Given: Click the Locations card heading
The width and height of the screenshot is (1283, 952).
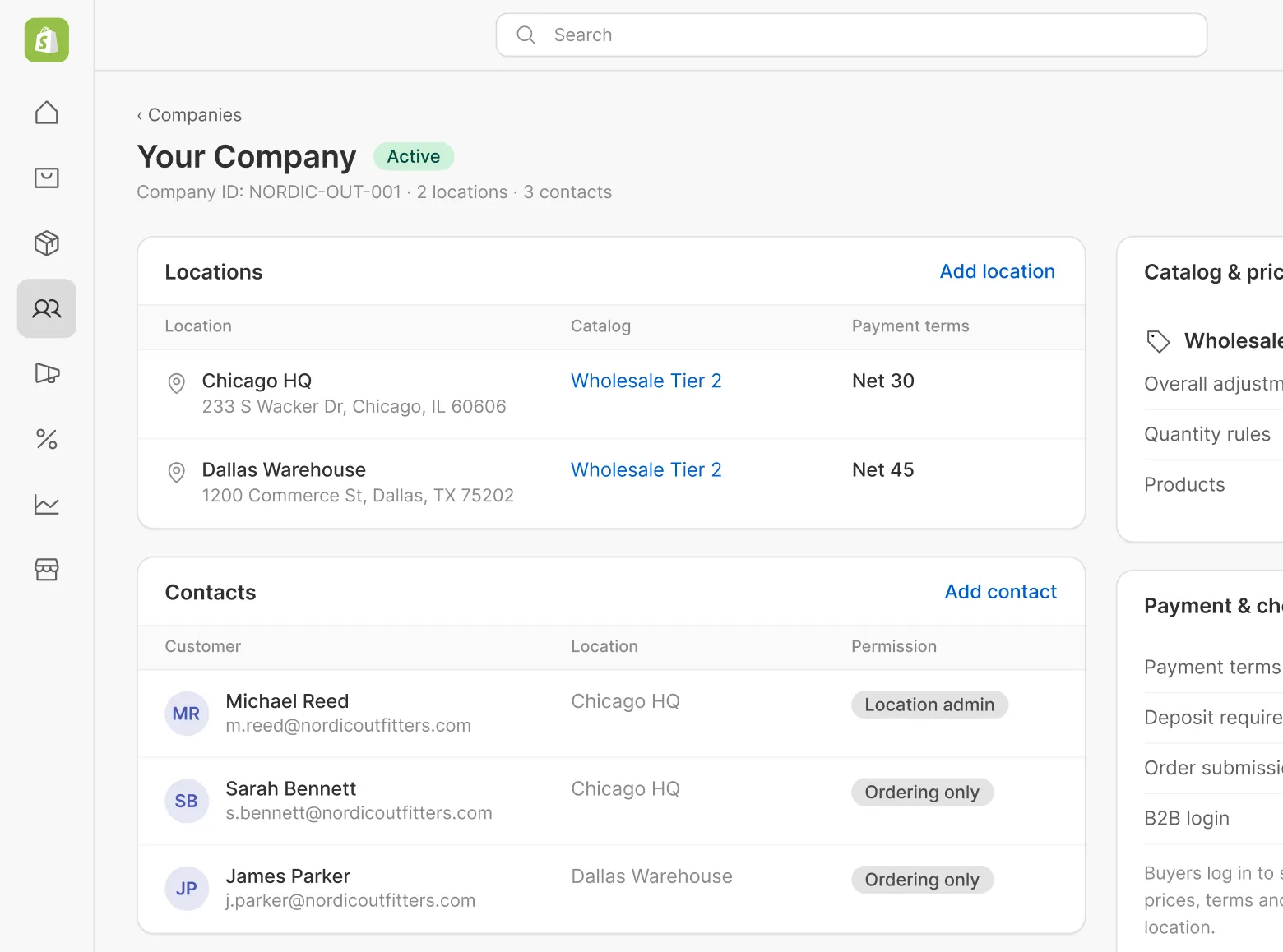Looking at the screenshot, I should (x=214, y=272).
